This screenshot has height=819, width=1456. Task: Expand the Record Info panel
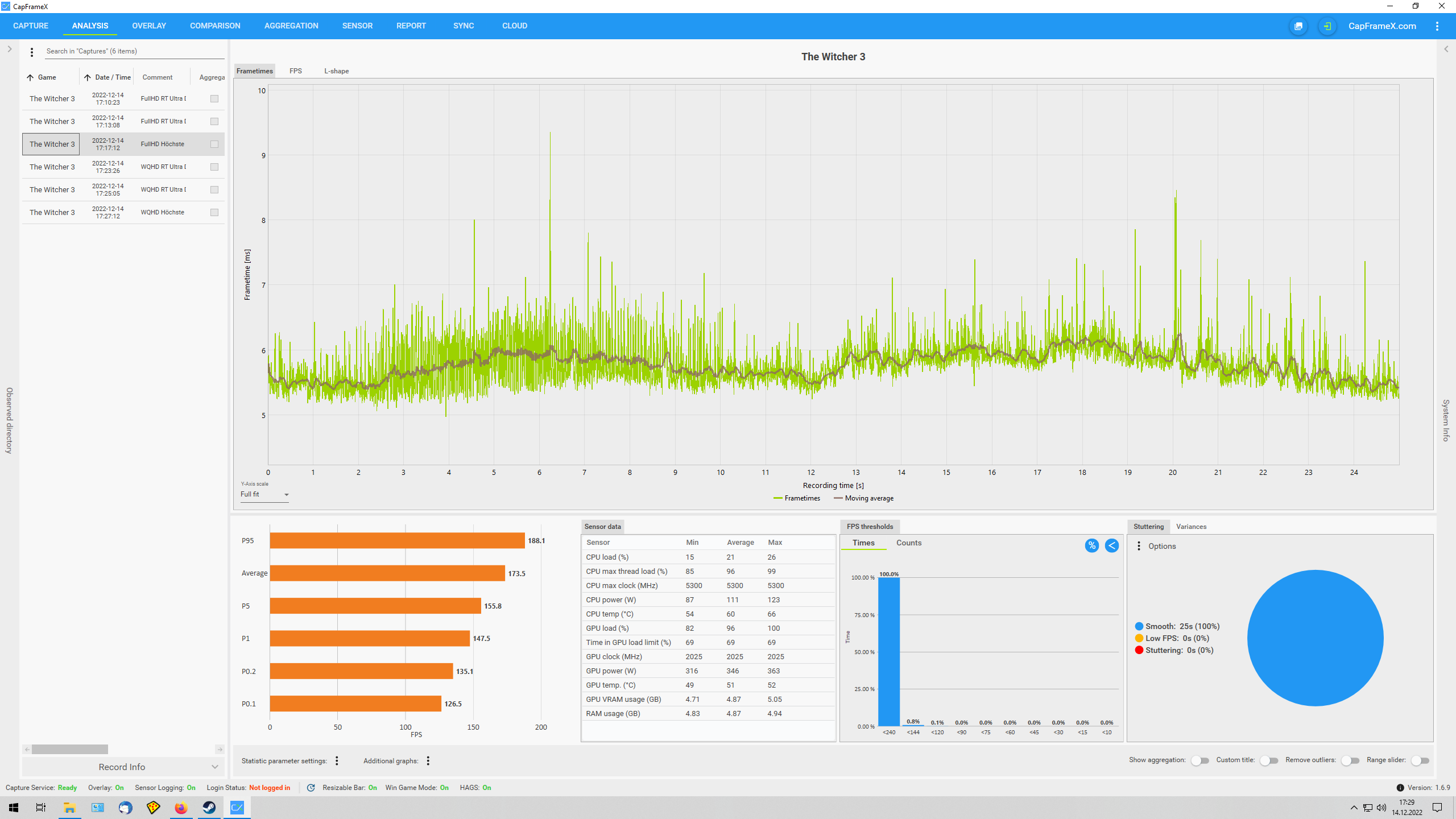(123, 767)
